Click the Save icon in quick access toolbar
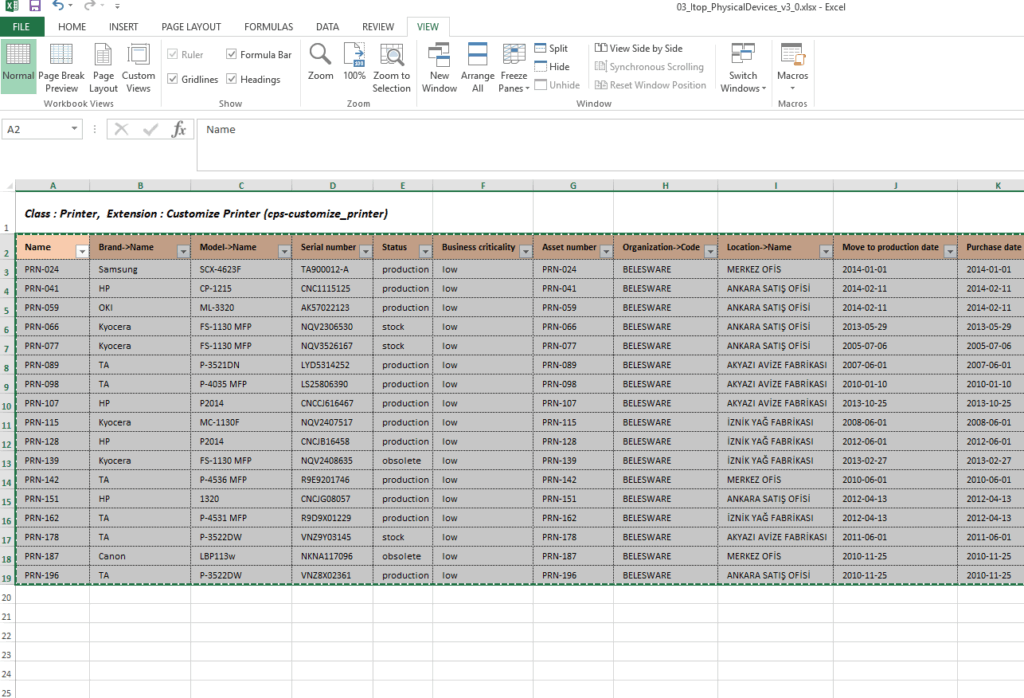1024x698 pixels. 34,7
